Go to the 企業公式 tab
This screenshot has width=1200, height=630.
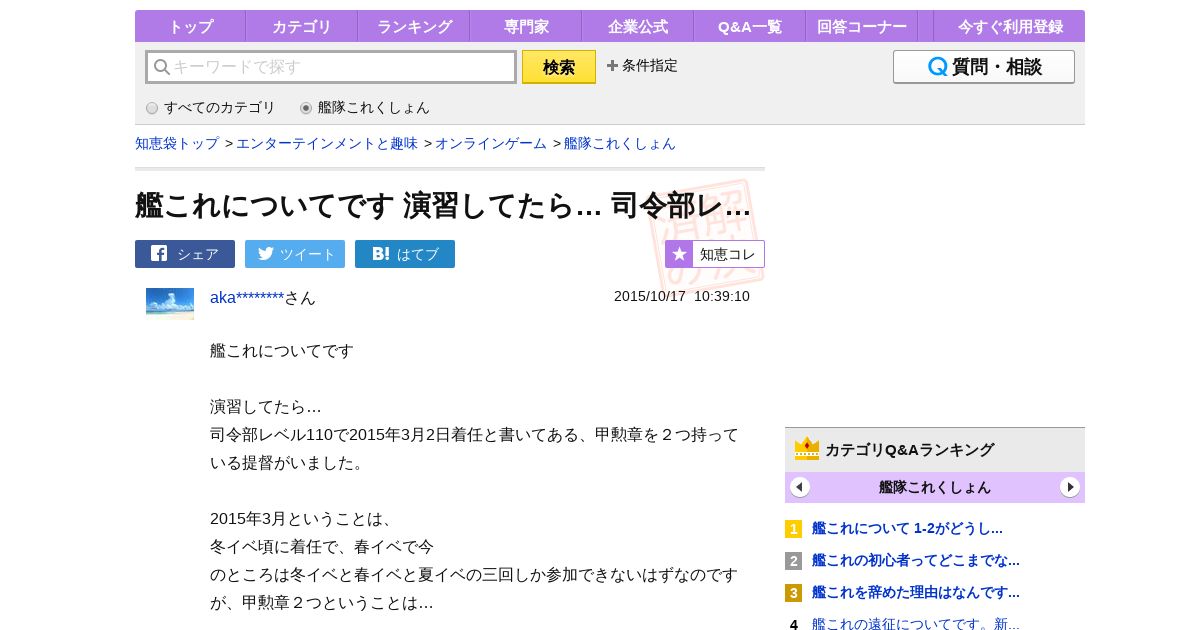coord(637,27)
